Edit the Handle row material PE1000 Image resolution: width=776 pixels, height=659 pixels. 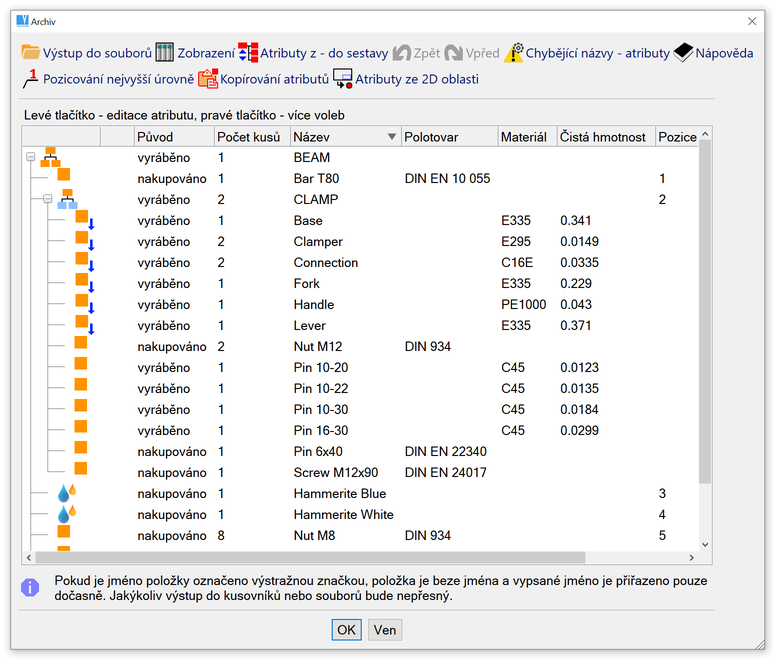point(523,304)
